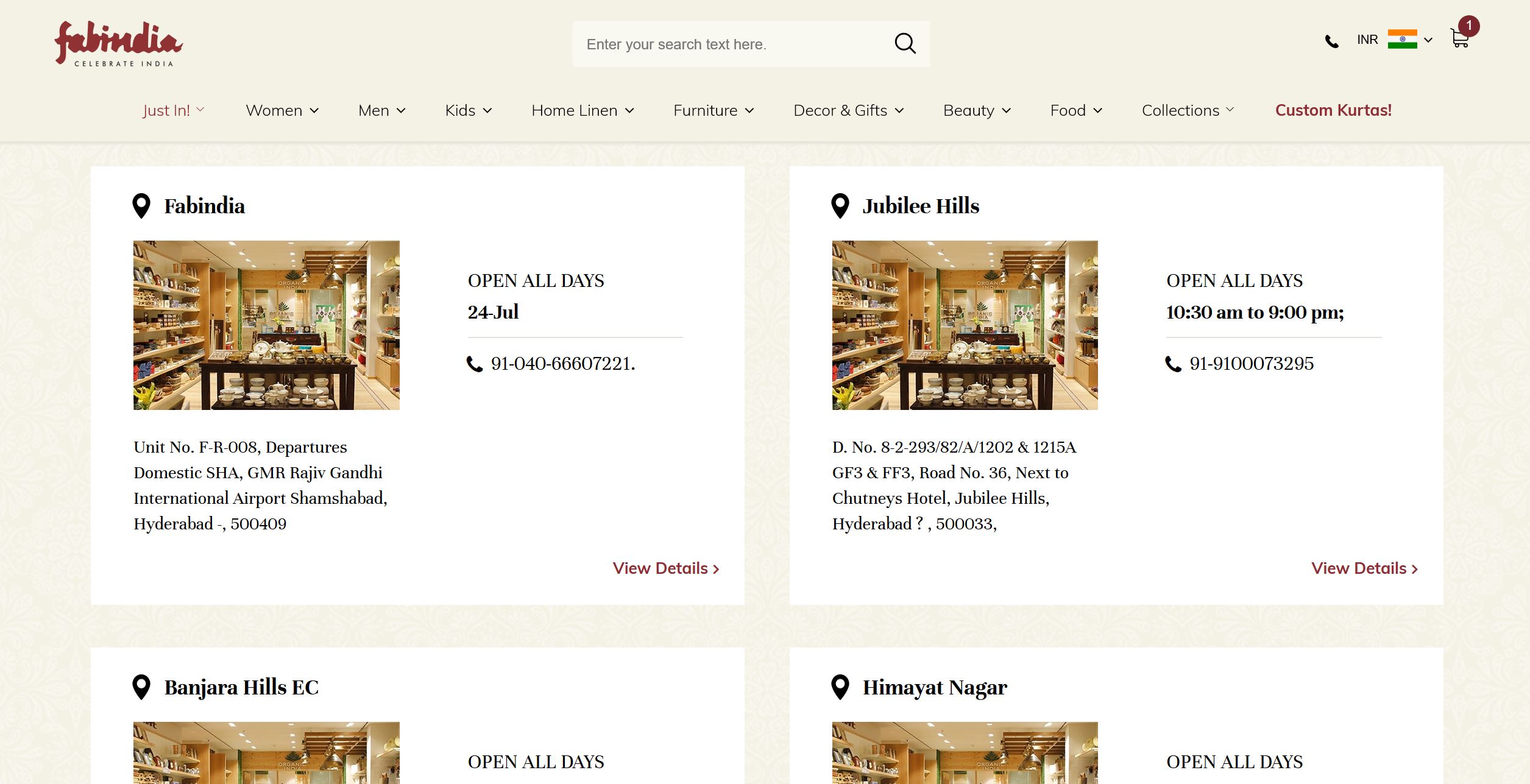The width and height of the screenshot is (1530, 784).
Task: Open the shopping cart icon
Action: tap(1459, 39)
